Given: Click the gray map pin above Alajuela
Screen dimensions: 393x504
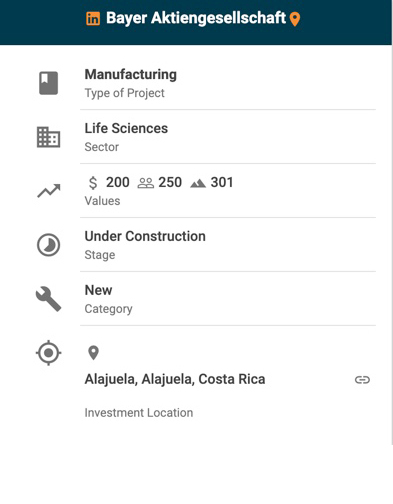Looking at the screenshot, I should coord(93,353).
